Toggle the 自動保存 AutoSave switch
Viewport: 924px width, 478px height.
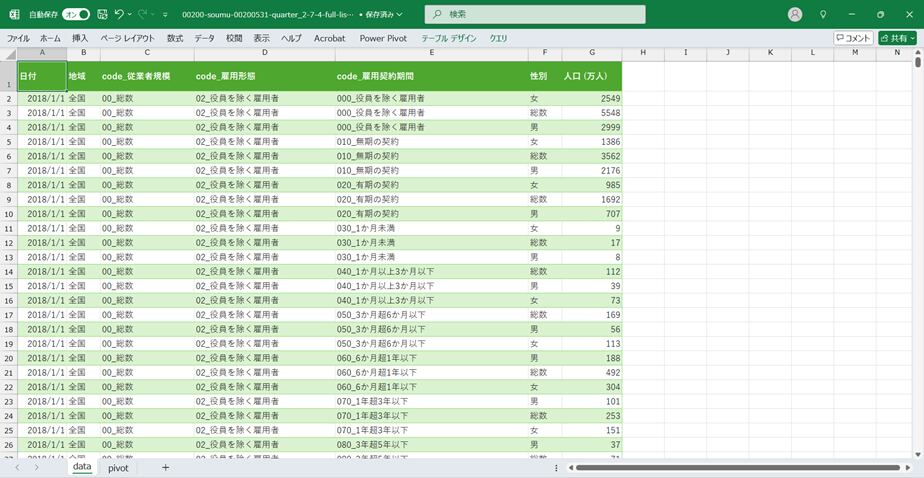pyautogui.click(x=76, y=15)
